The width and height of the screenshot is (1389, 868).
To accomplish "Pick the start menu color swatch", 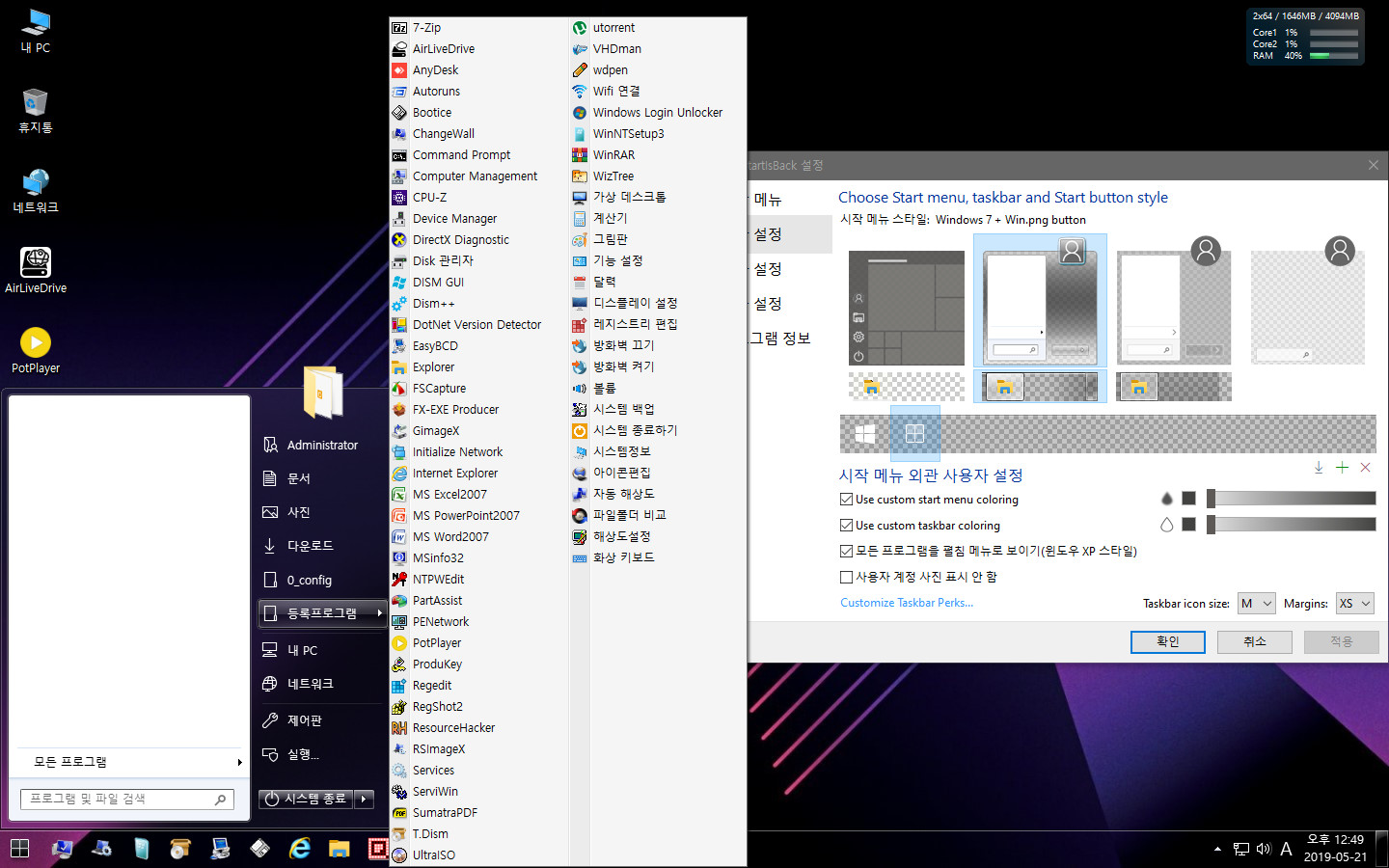I will (1188, 499).
